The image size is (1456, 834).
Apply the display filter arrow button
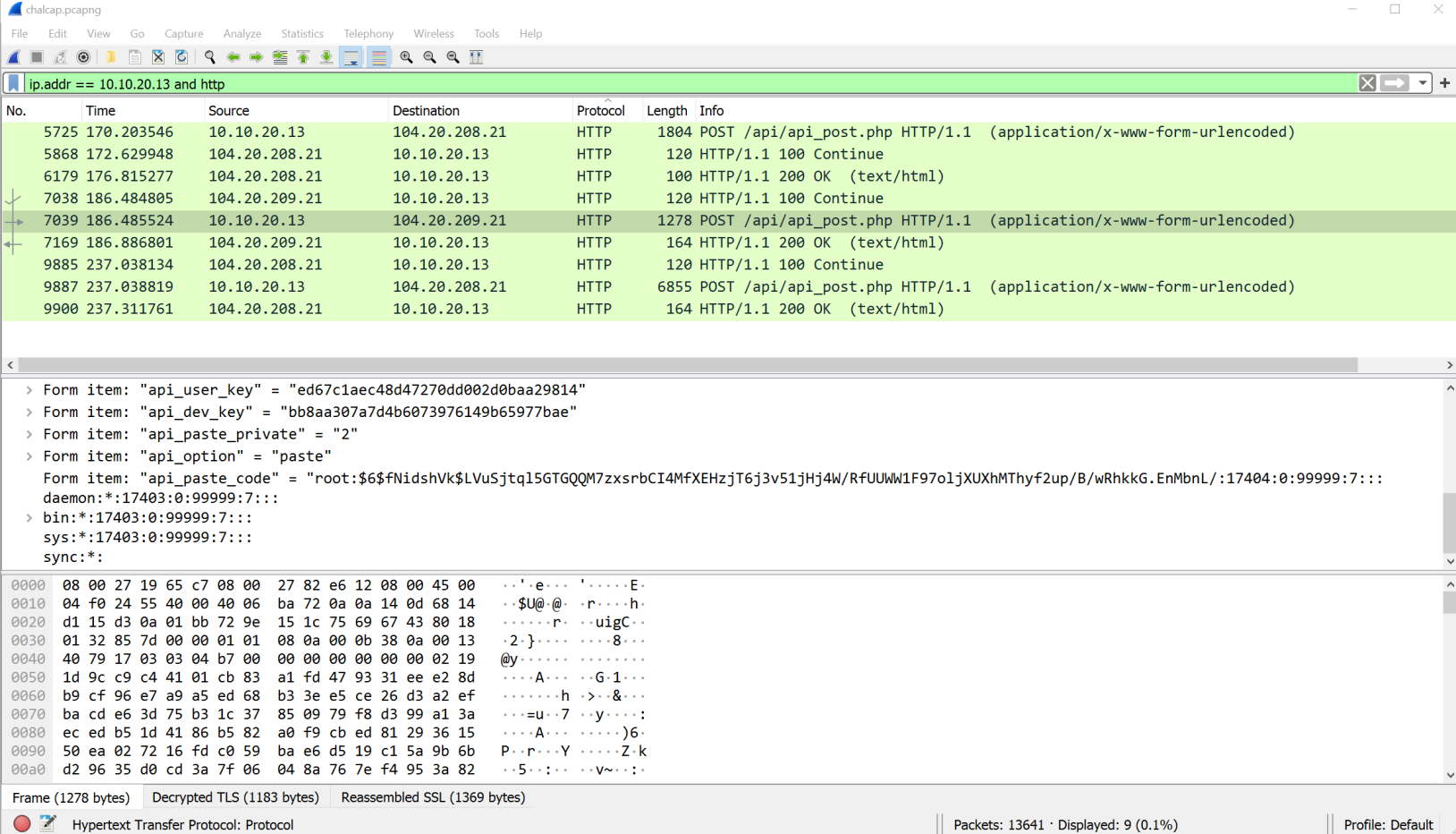pyautogui.click(x=1394, y=83)
